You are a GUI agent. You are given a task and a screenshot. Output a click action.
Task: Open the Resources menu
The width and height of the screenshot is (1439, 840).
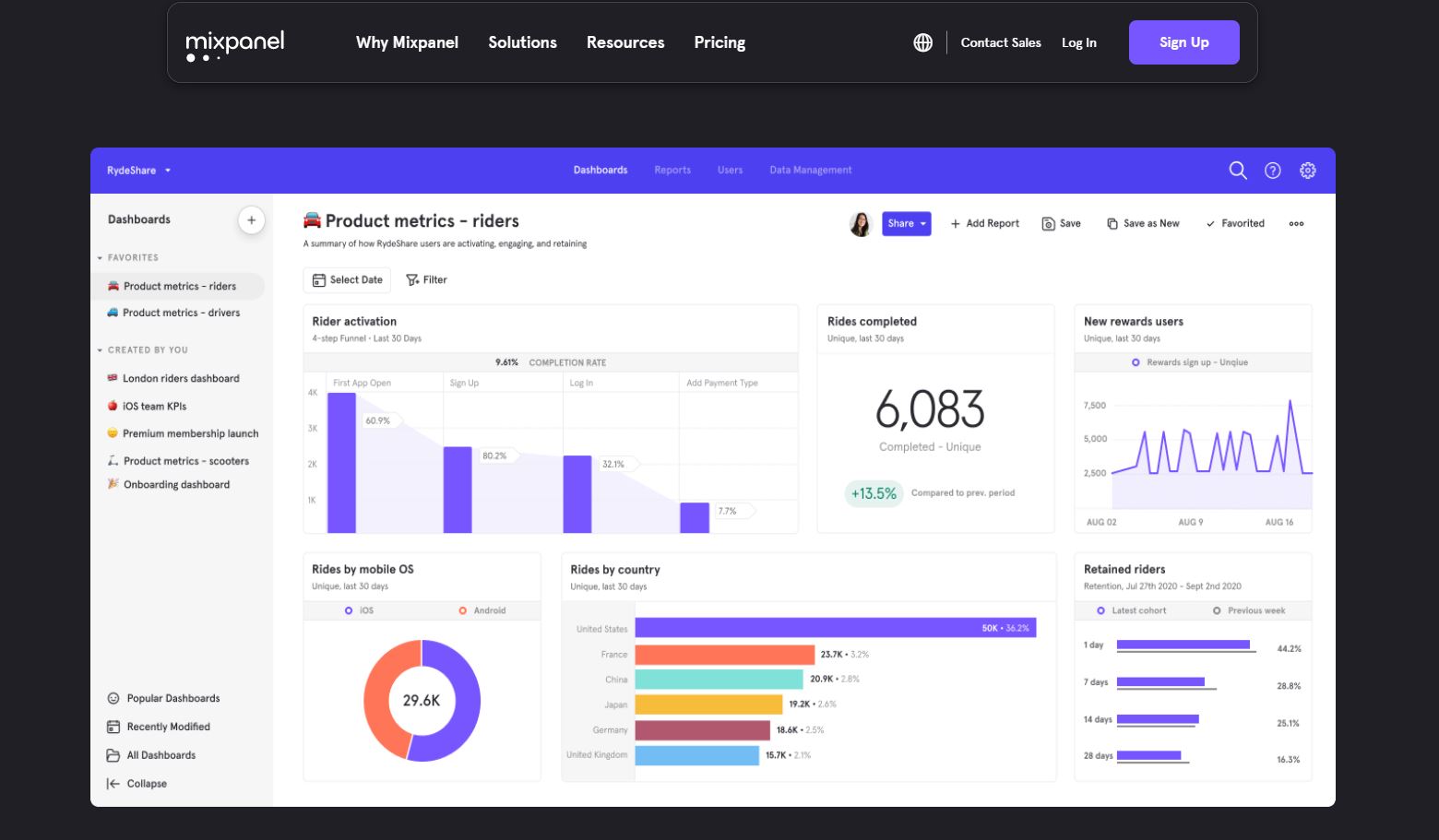(x=625, y=42)
